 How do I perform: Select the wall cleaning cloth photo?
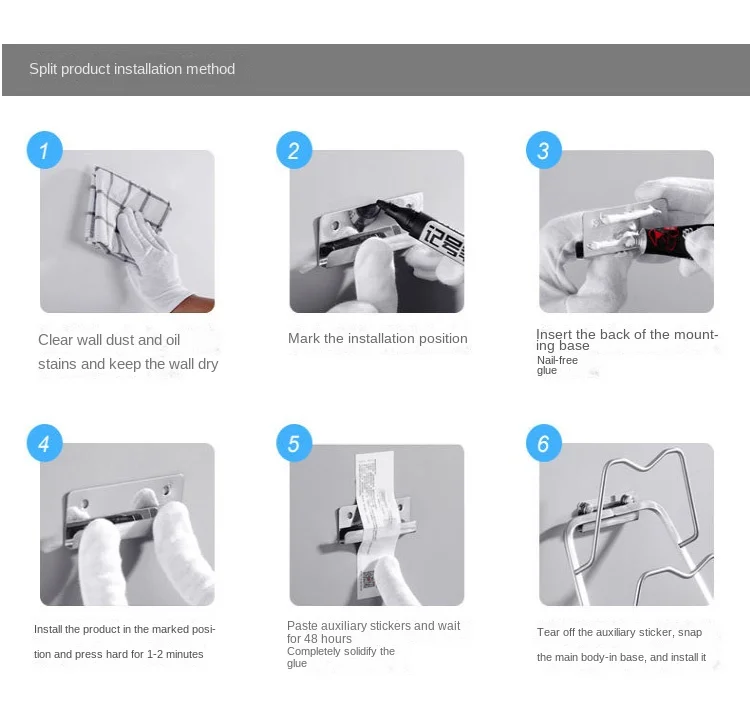click(127, 232)
